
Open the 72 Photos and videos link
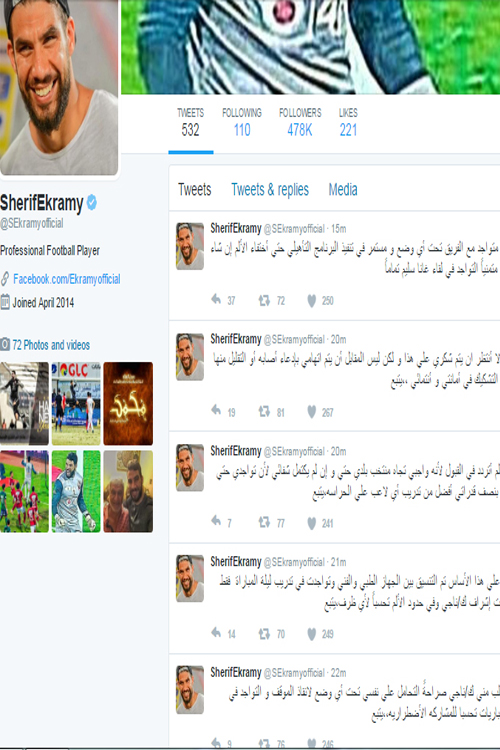click(51, 345)
